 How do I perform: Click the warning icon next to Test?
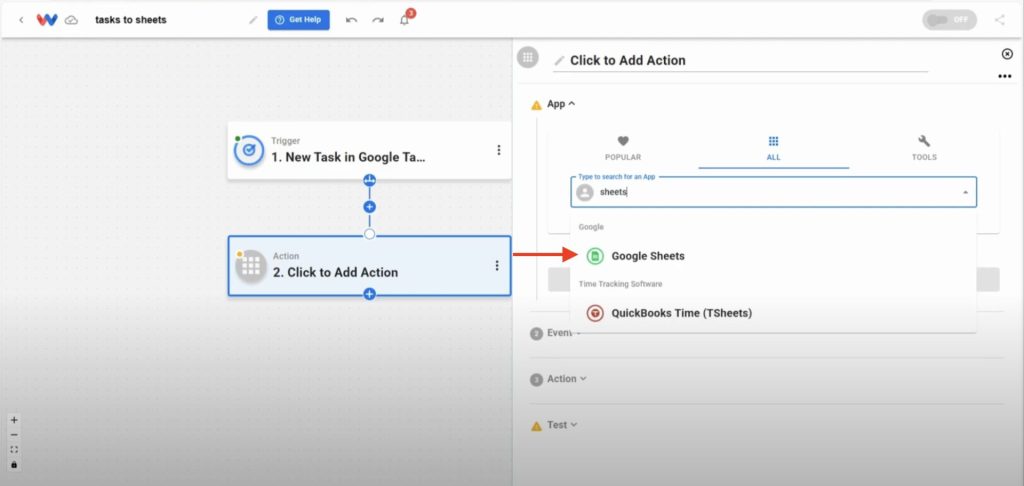click(x=536, y=426)
